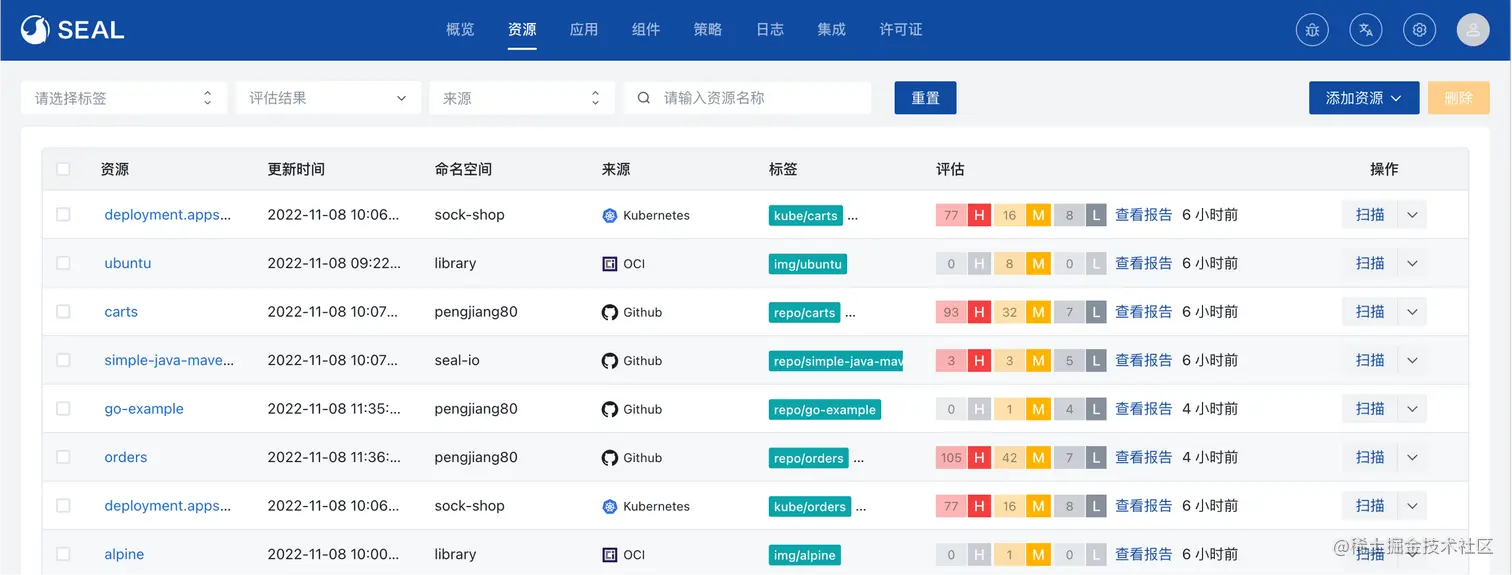The image size is (1512, 575).
Task: Click gray L severity badge in go-example row
Action: 1096,409
